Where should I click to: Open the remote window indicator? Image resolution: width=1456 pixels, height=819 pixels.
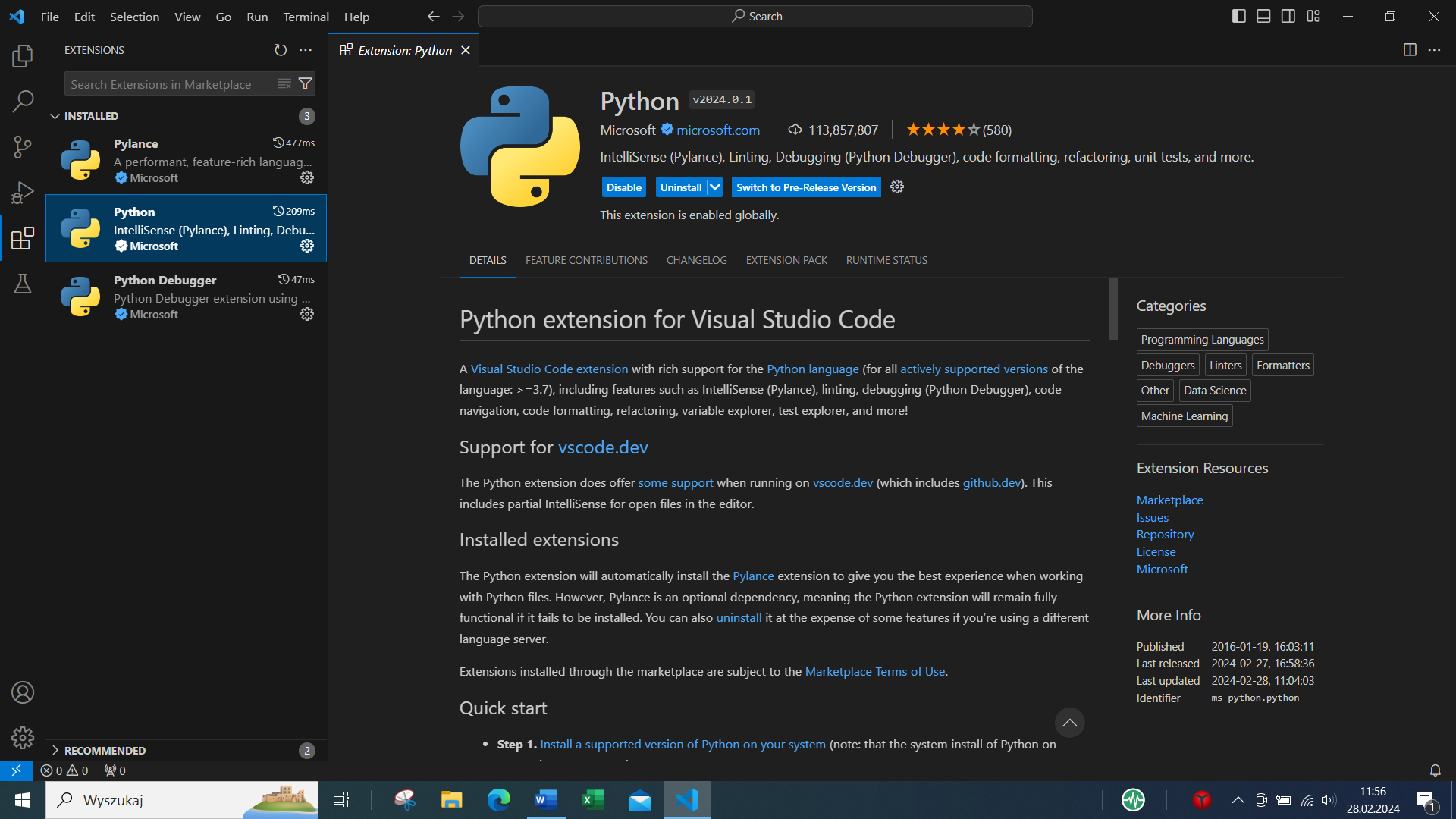click(x=16, y=770)
